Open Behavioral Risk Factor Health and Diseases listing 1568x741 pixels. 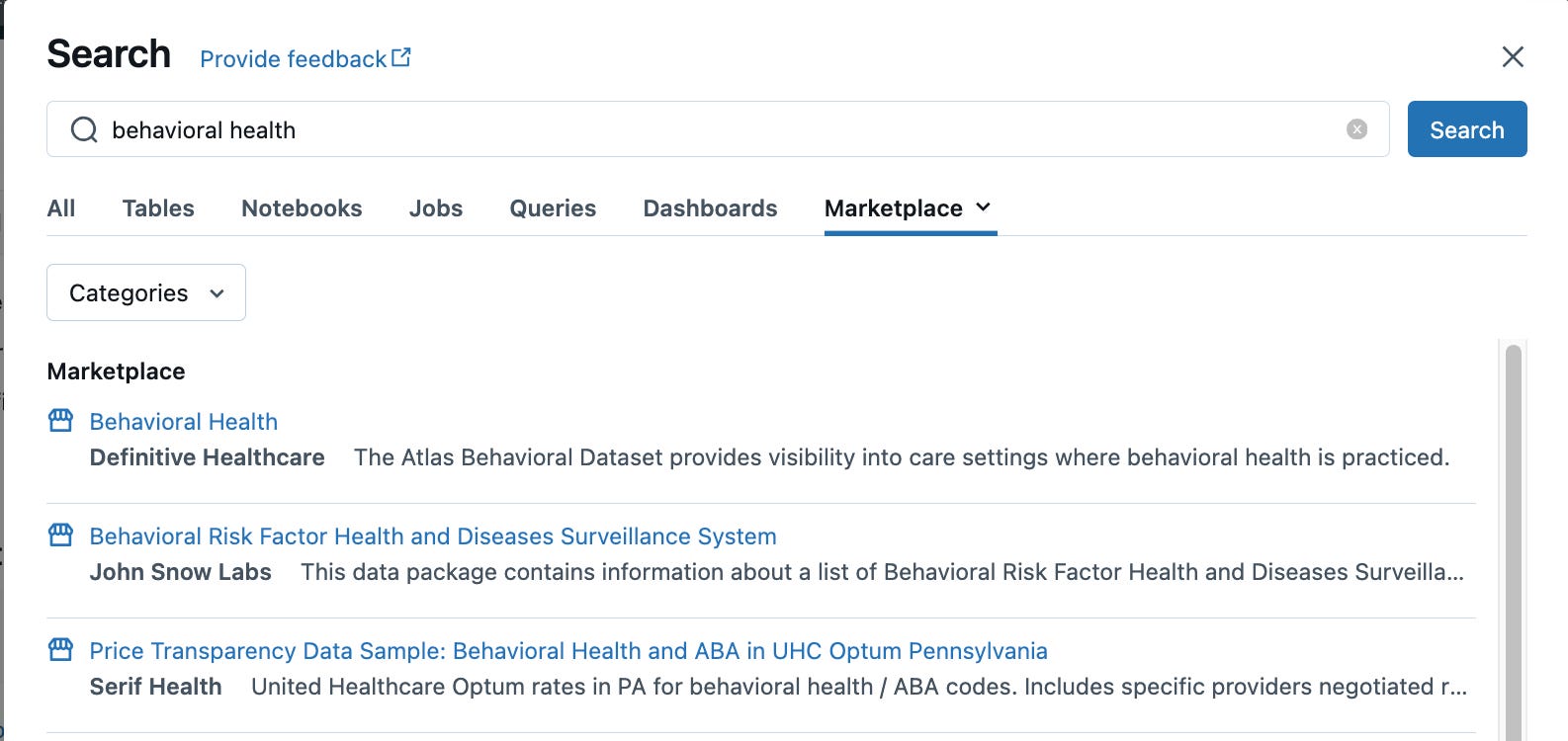(x=433, y=536)
